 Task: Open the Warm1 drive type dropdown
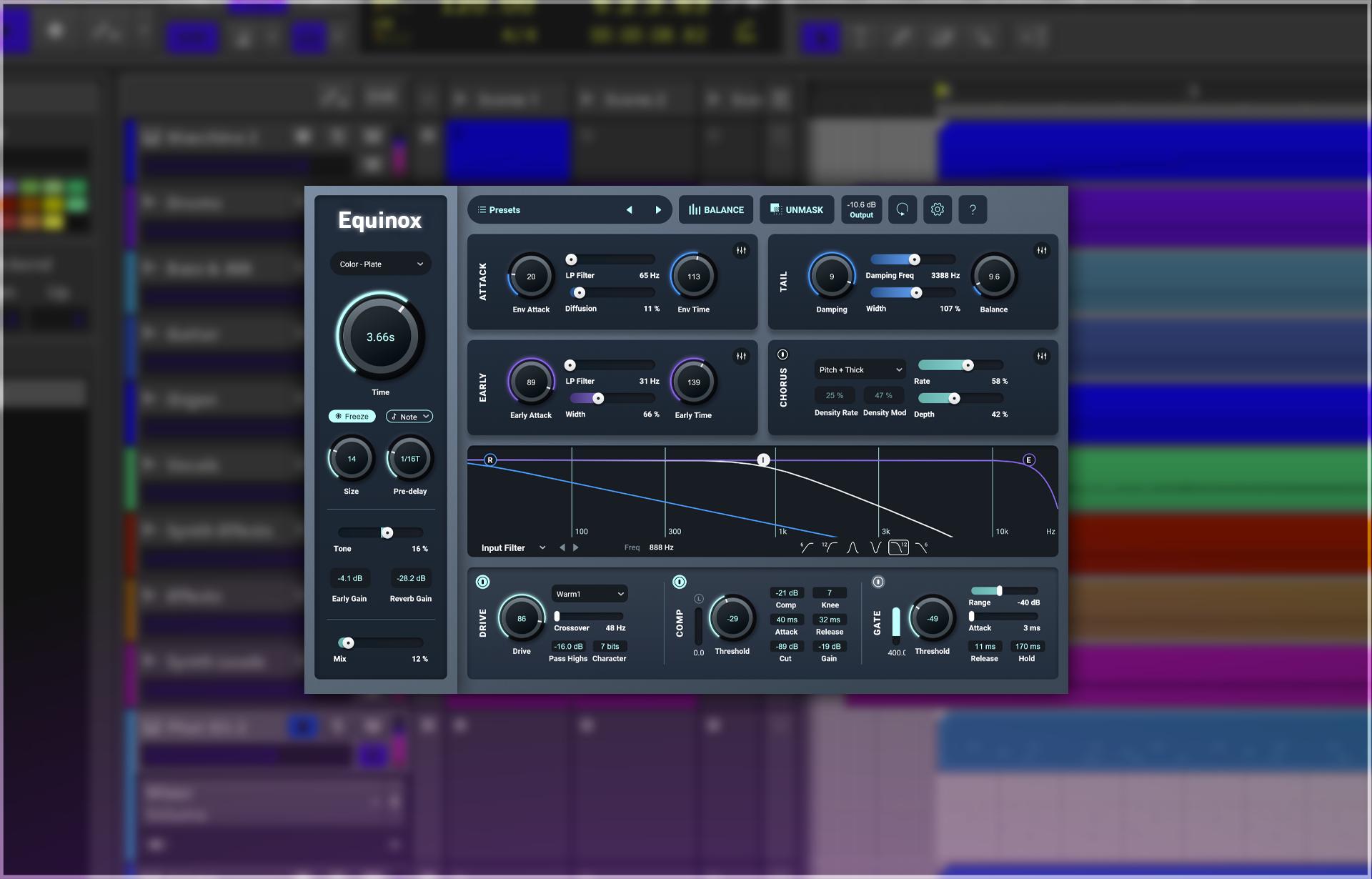point(589,594)
